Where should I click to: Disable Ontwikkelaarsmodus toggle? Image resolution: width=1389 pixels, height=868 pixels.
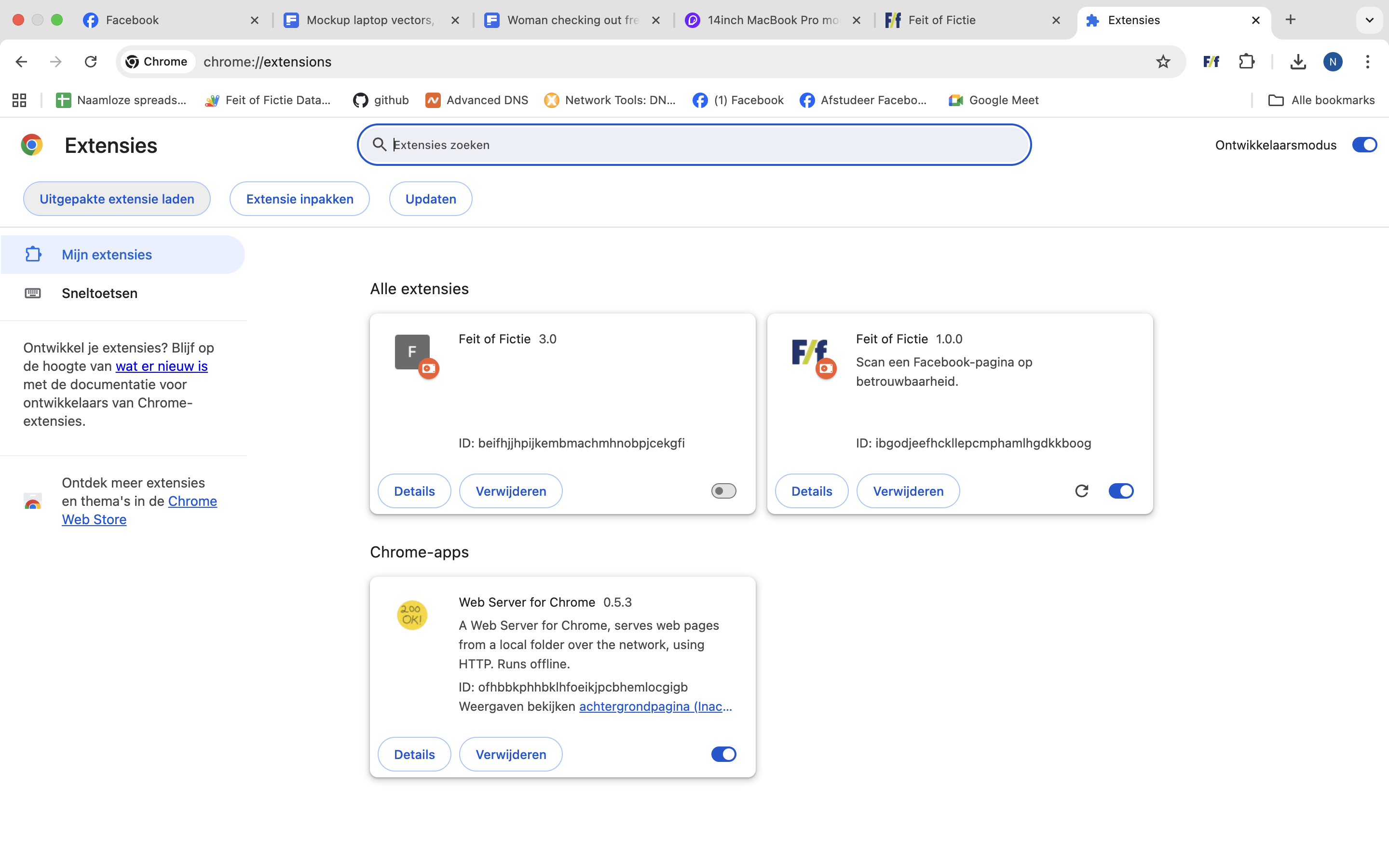coord(1364,145)
